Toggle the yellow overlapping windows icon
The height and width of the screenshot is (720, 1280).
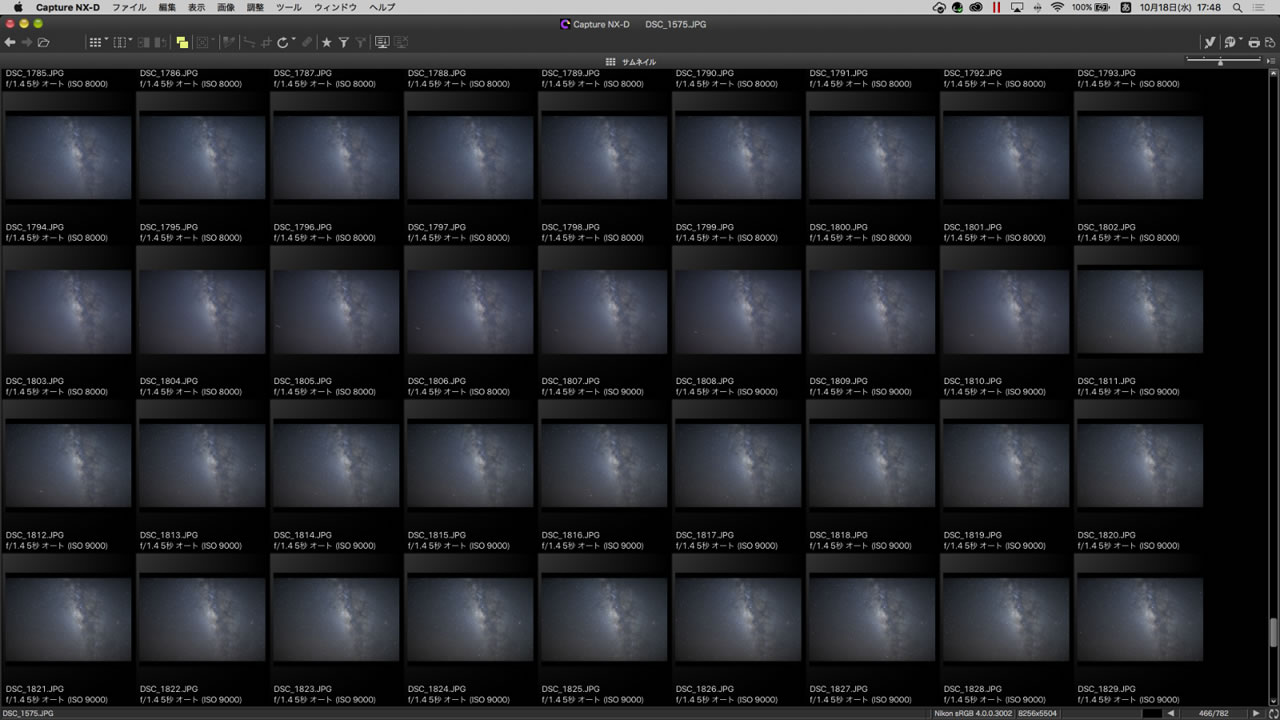pos(182,42)
